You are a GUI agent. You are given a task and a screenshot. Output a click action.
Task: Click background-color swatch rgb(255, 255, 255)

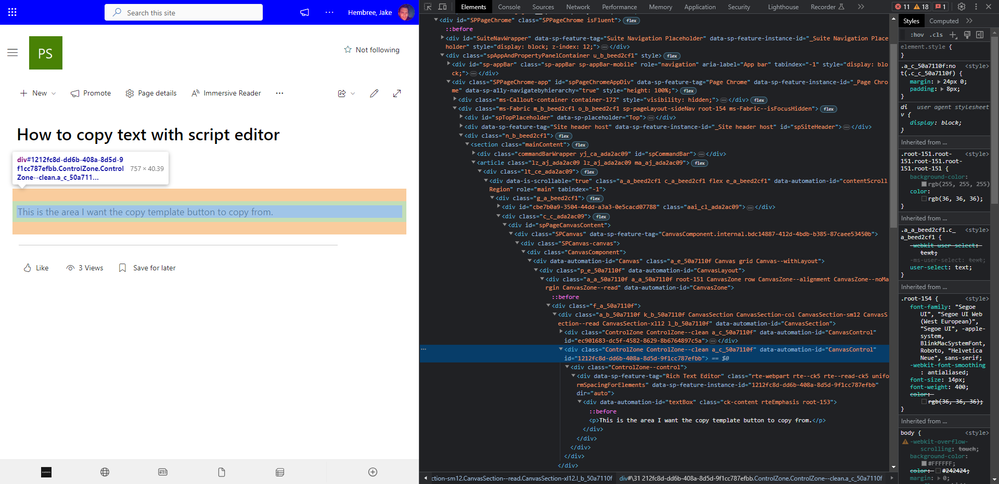point(923,183)
